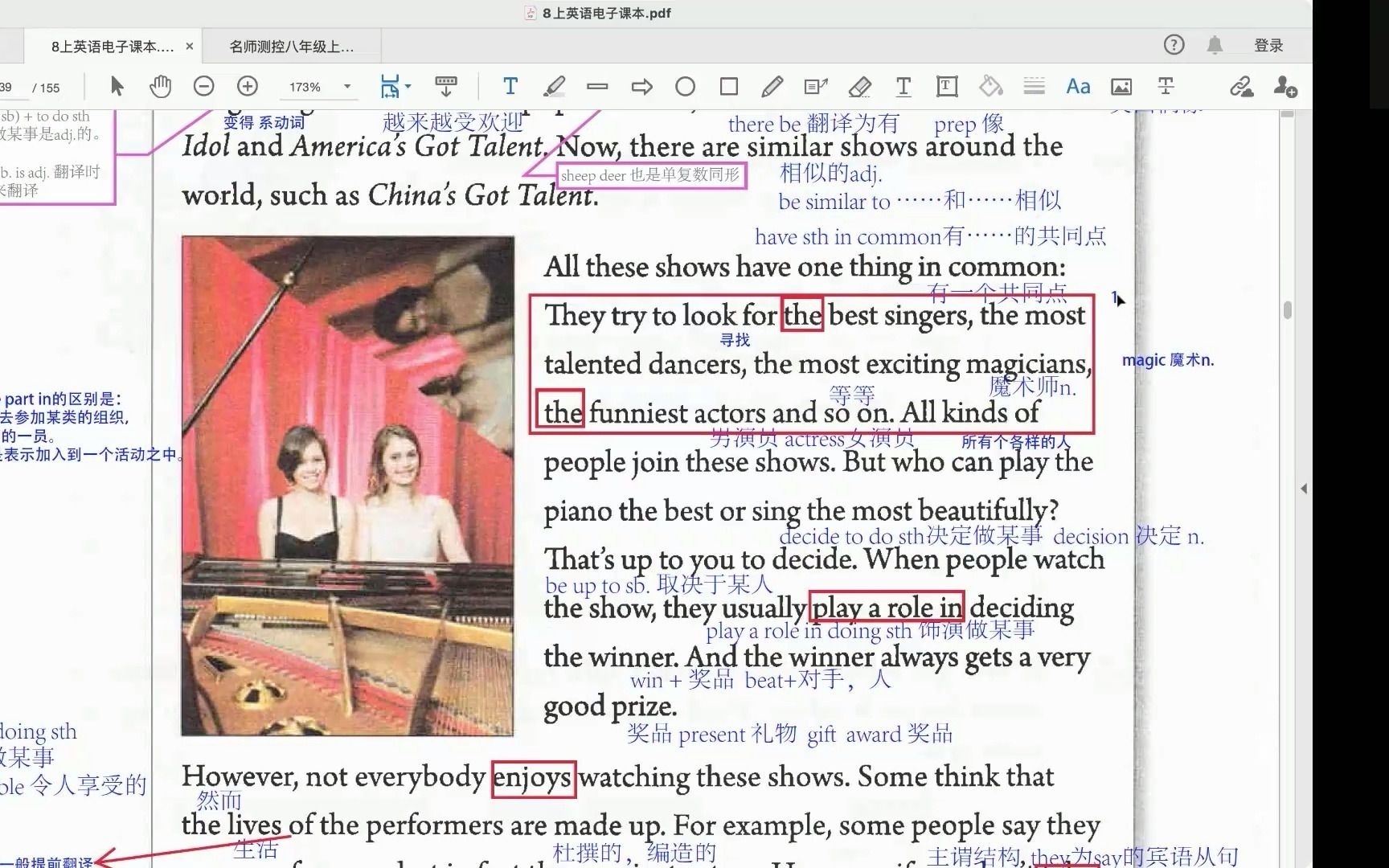The image size is (1389, 868).
Task: Click the share link cloud icon
Action: tap(1242, 86)
